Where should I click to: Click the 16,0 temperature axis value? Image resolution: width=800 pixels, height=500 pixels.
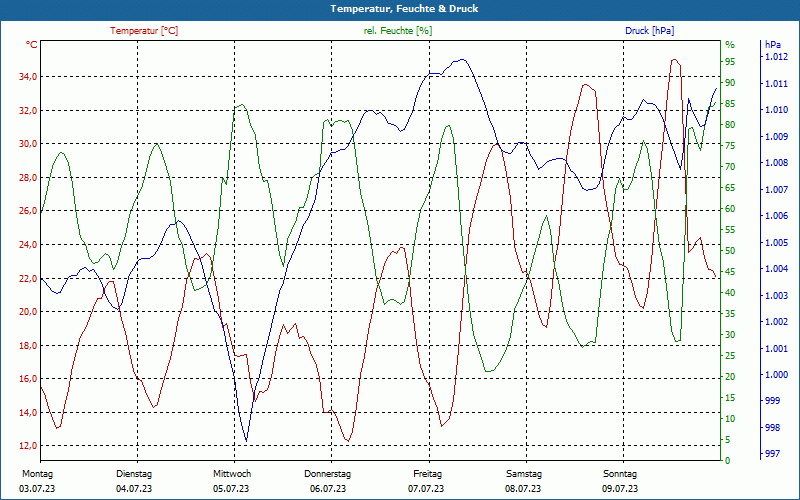coord(28,379)
